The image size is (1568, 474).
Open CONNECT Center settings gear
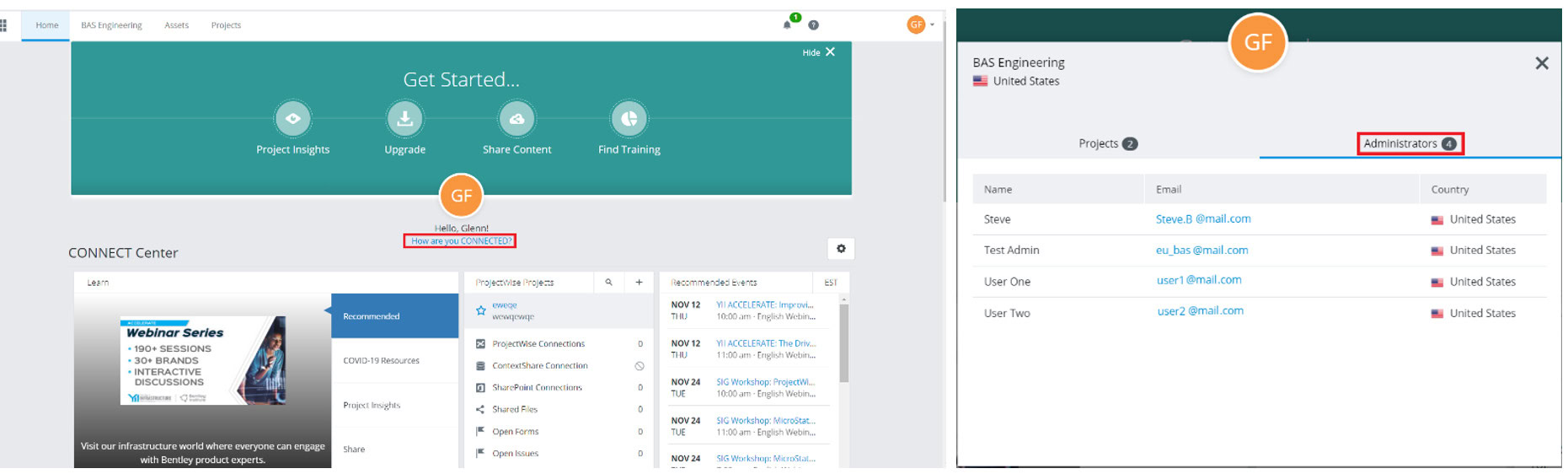pos(840,249)
